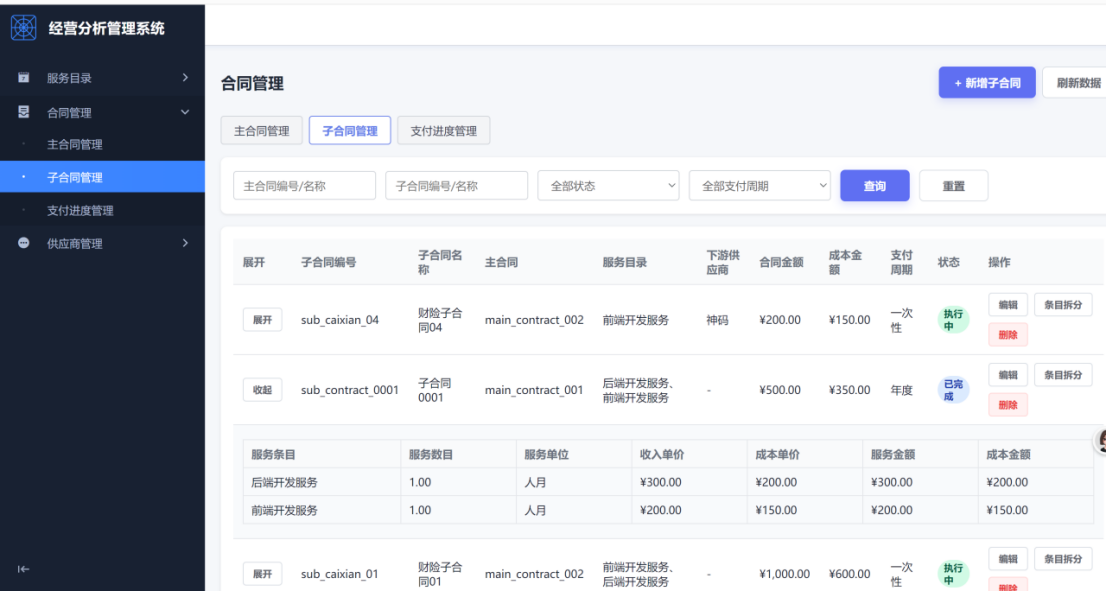This screenshot has width=1106, height=592.
Task: Click the 收入单价 sub-table header
Action: click(662, 454)
